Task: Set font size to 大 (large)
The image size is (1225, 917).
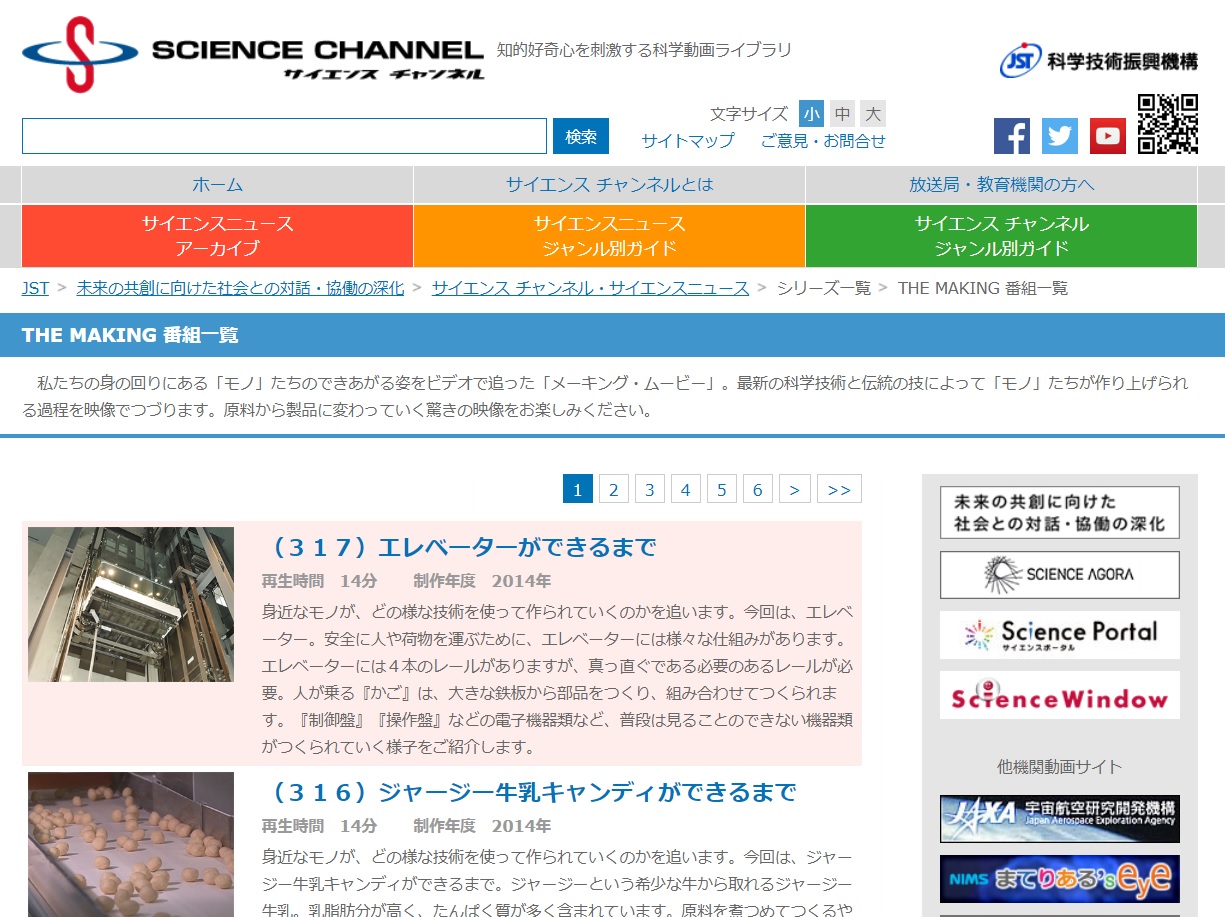Action: tap(873, 113)
